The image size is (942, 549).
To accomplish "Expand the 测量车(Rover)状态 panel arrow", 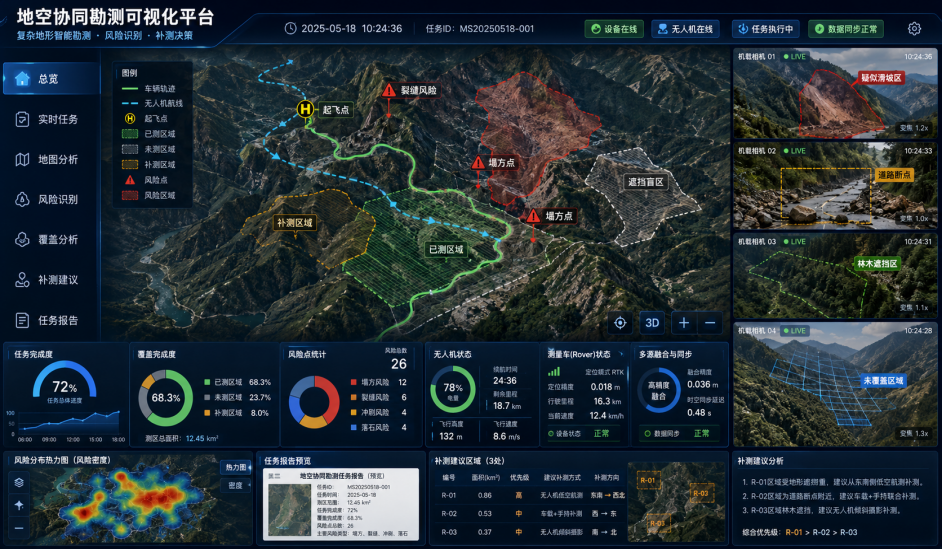I will click(621, 354).
